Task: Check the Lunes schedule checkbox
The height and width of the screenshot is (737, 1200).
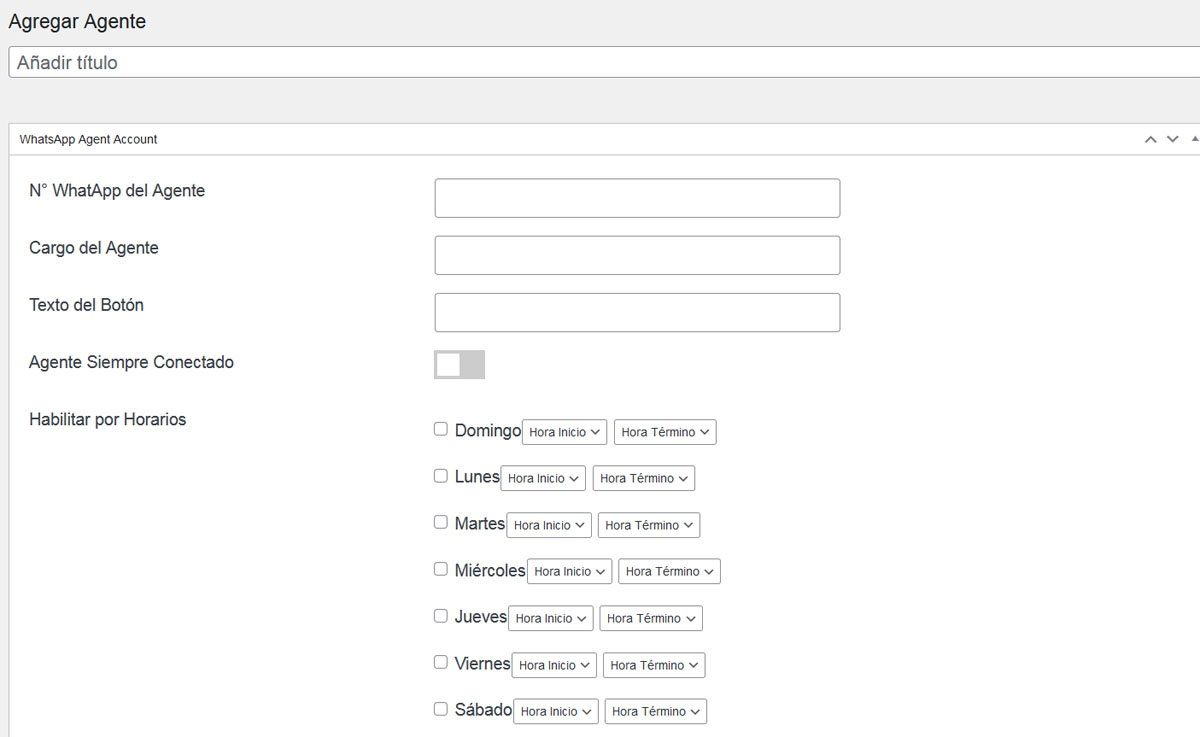Action: [441, 476]
